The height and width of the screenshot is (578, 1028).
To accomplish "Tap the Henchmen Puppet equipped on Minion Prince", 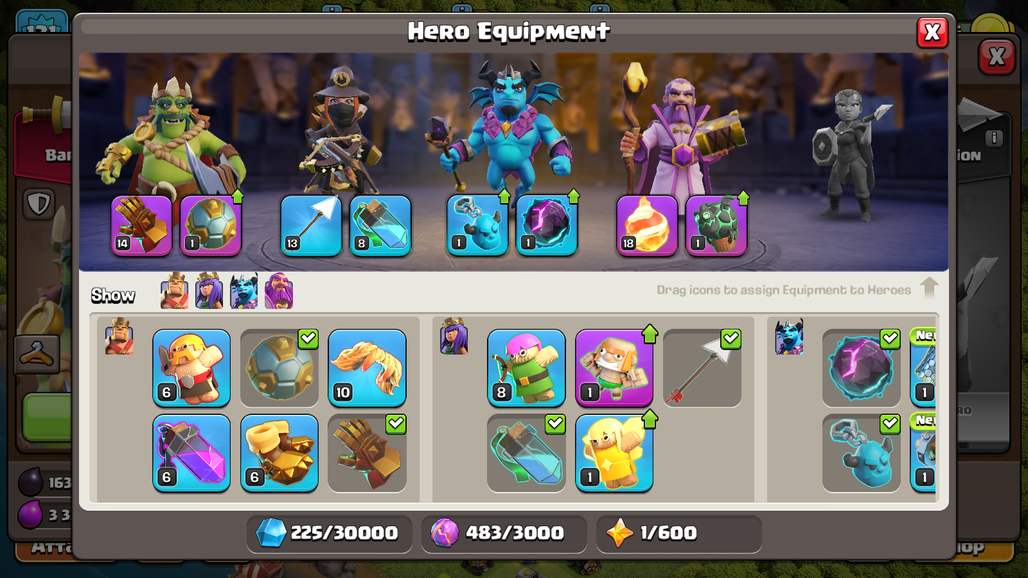I will point(477,225).
